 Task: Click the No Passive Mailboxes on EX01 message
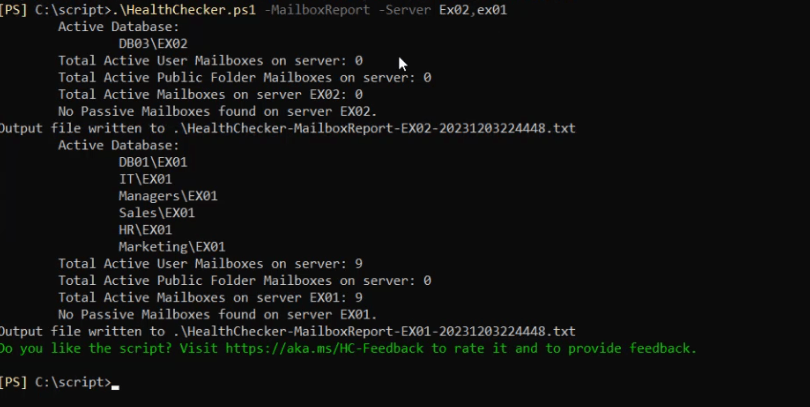pyautogui.click(x=217, y=314)
